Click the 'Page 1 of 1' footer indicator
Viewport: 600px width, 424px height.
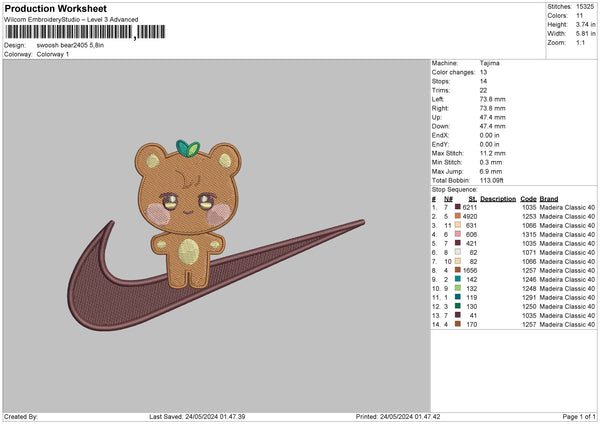579,416
